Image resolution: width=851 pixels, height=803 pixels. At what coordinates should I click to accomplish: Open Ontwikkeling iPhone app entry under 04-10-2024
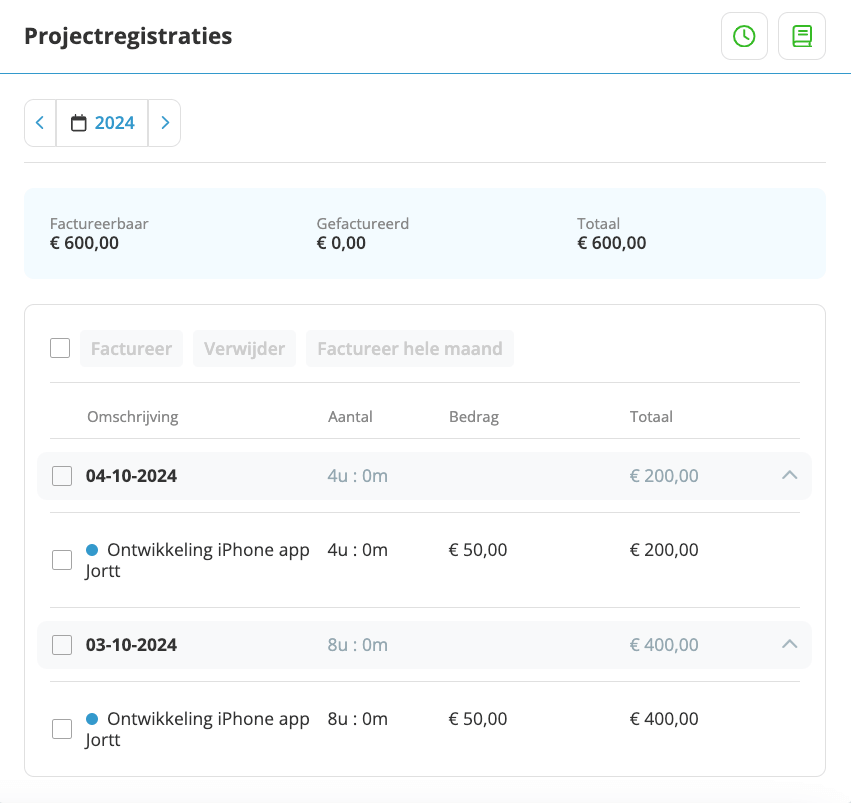tap(198, 560)
